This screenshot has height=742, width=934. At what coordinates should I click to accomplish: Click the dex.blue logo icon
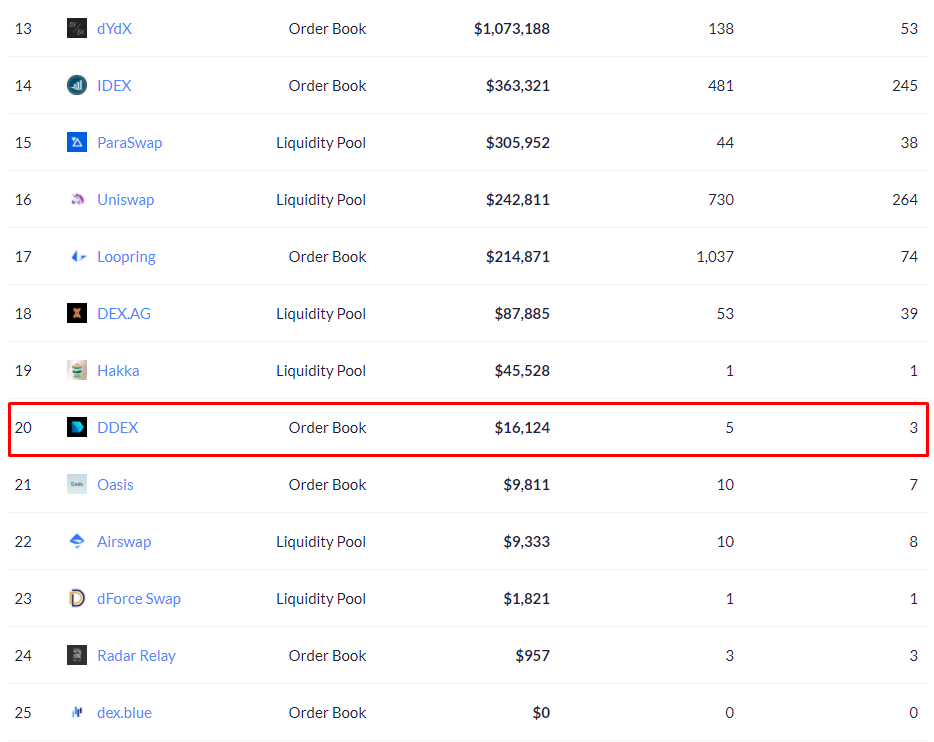coord(76,712)
